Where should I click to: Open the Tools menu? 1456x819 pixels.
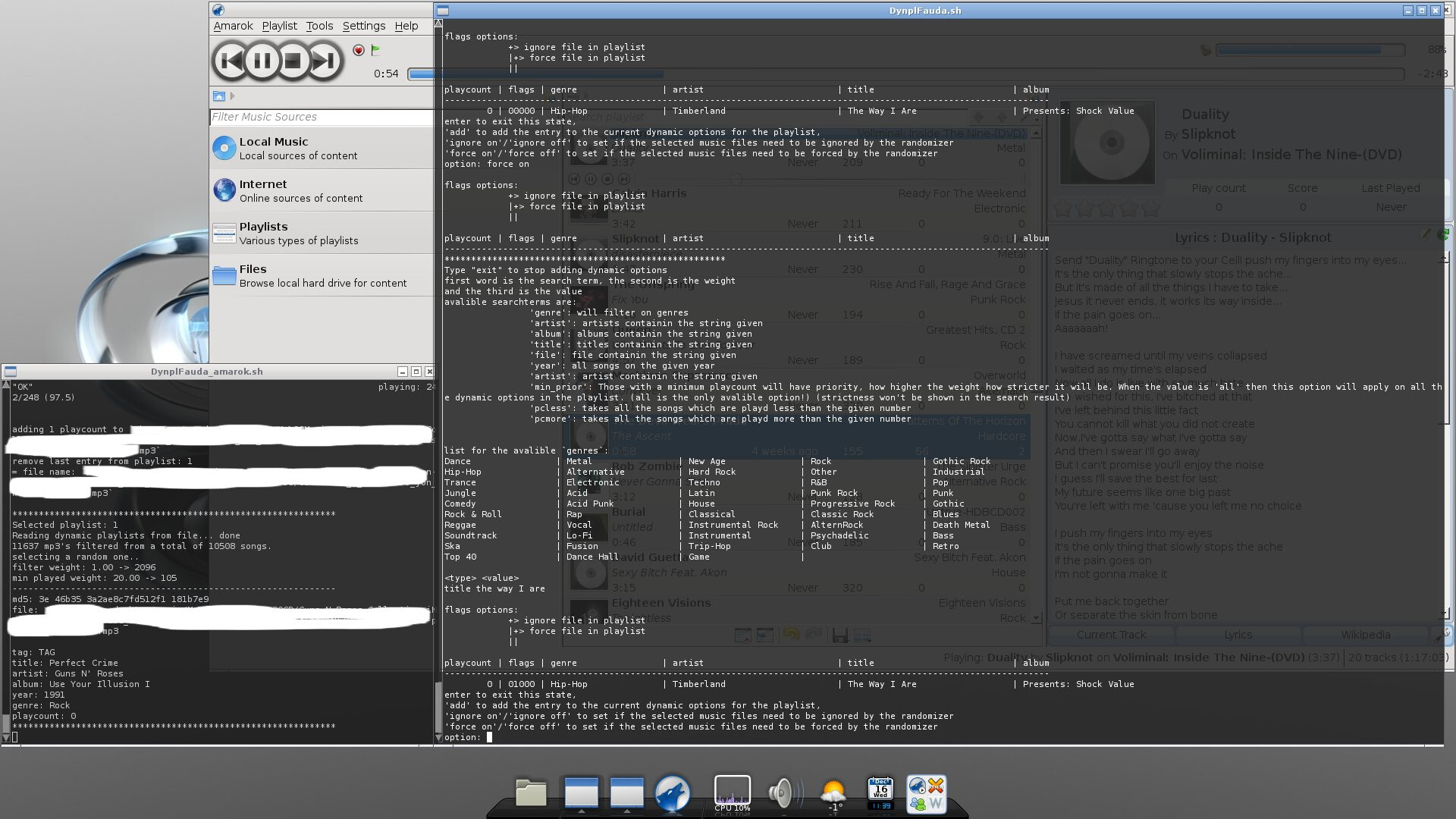(319, 26)
